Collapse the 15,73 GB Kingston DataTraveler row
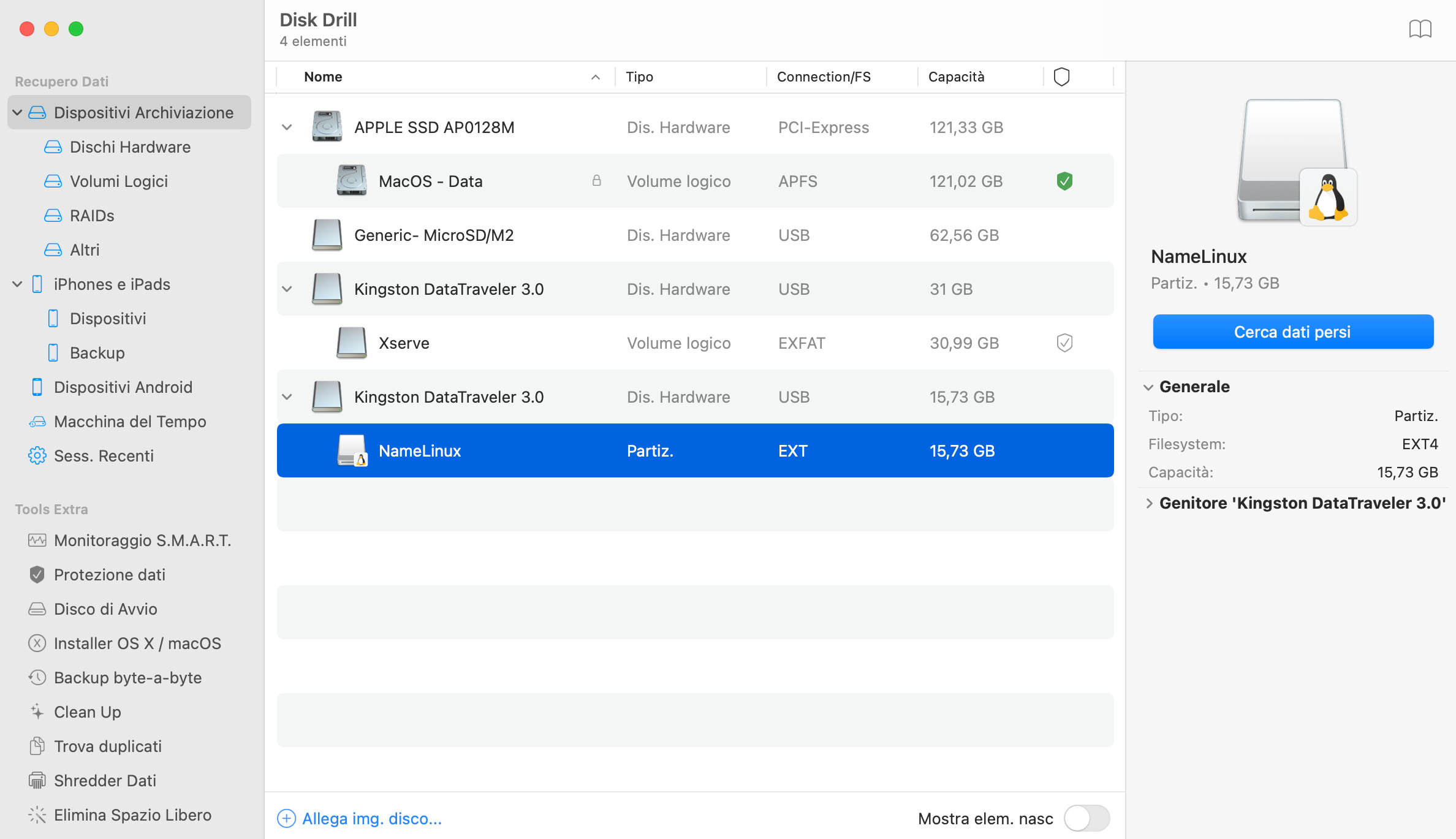This screenshot has height=839, width=1456. pyautogui.click(x=287, y=397)
